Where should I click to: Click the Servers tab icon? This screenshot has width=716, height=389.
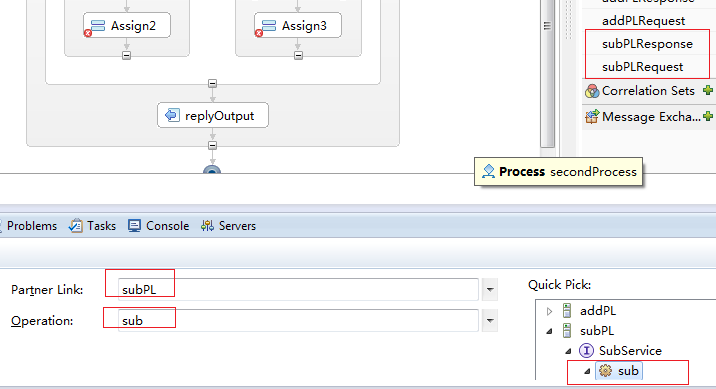(207, 226)
